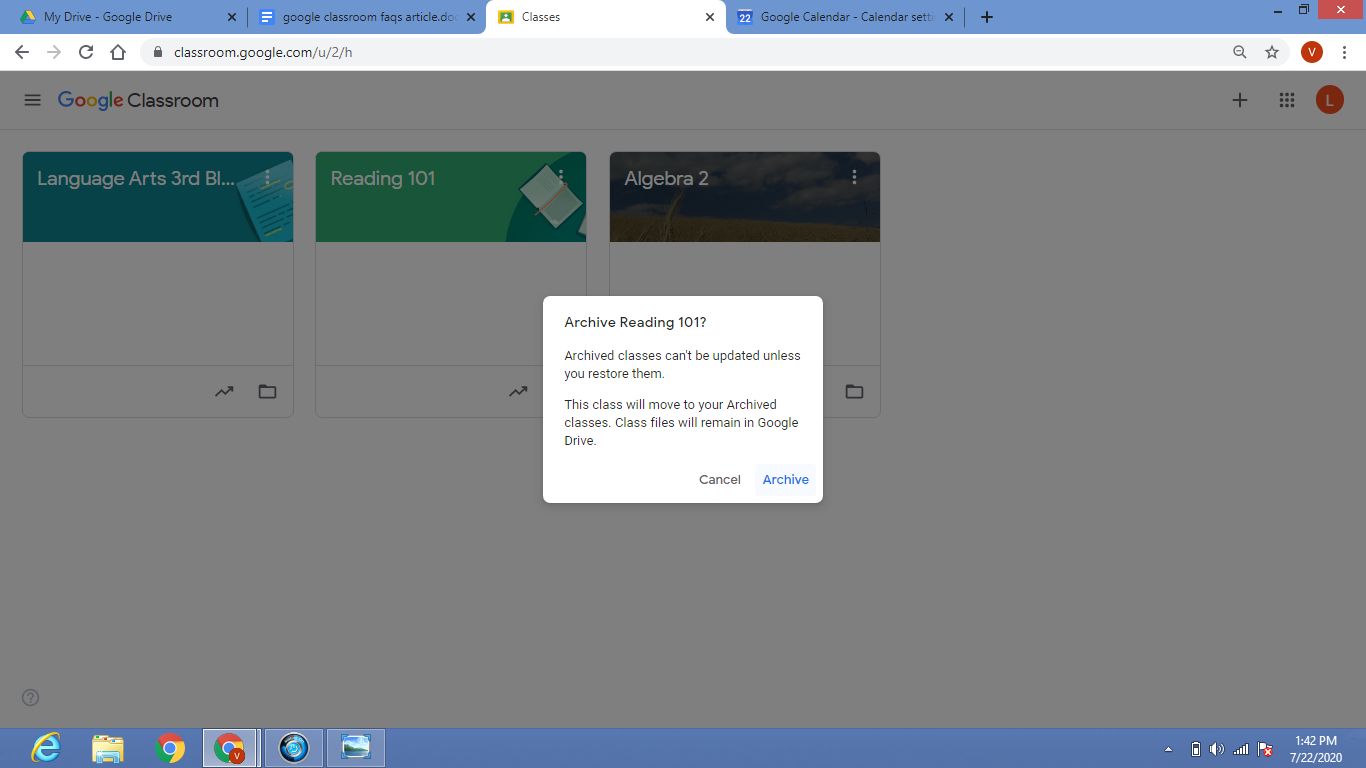Click the plus icon to create or join a class
Viewport: 1366px width, 768px height.
click(1240, 100)
